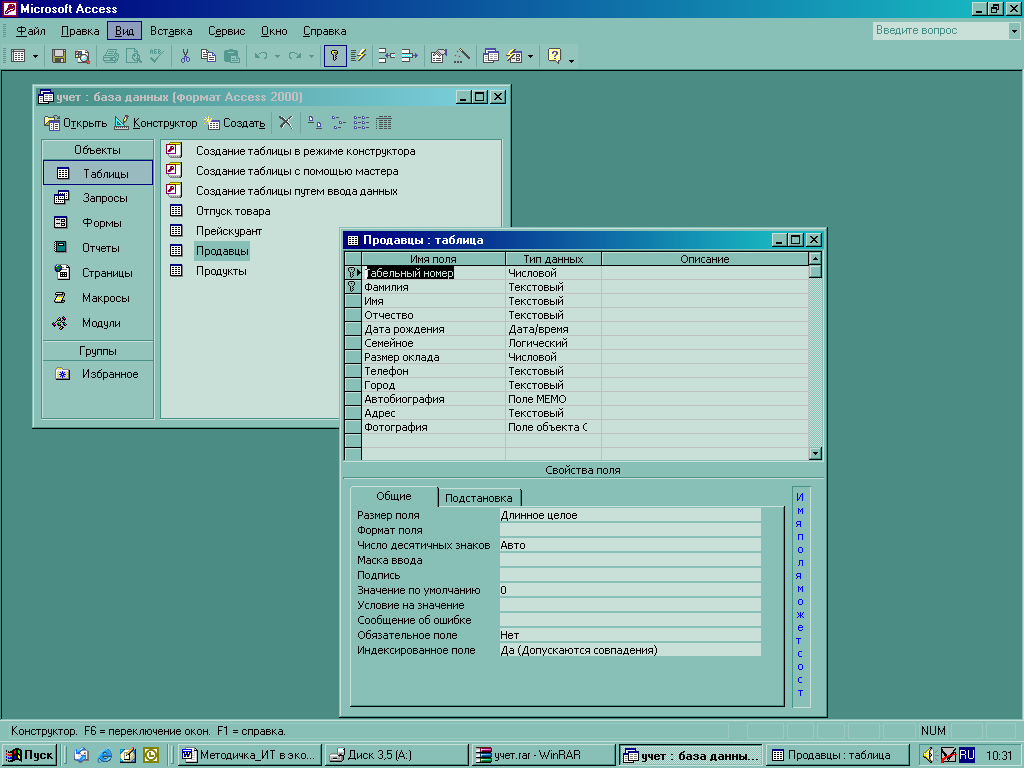
Task: Open the Indexes toolbar icon
Action: click(359, 56)
